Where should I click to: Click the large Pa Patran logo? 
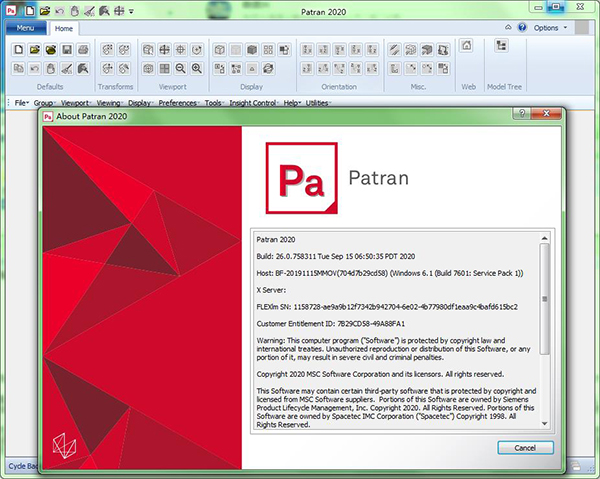302,178
